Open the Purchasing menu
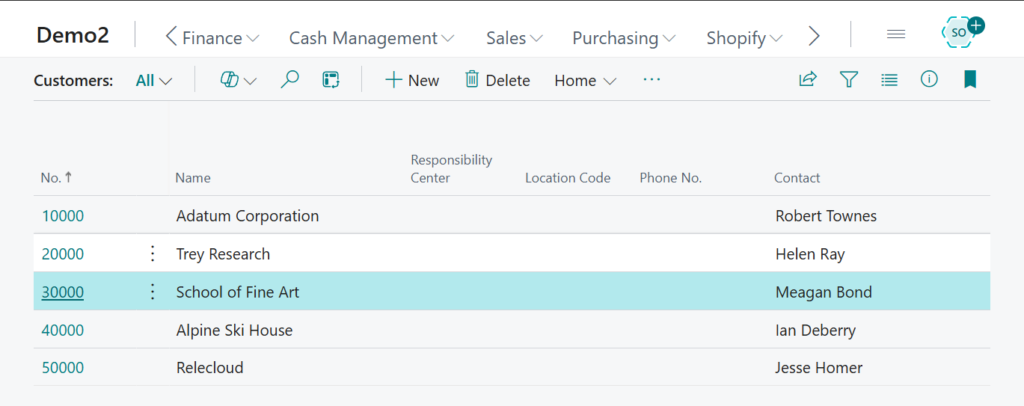This screenshot has width=1024, height=406. (623, 38)
